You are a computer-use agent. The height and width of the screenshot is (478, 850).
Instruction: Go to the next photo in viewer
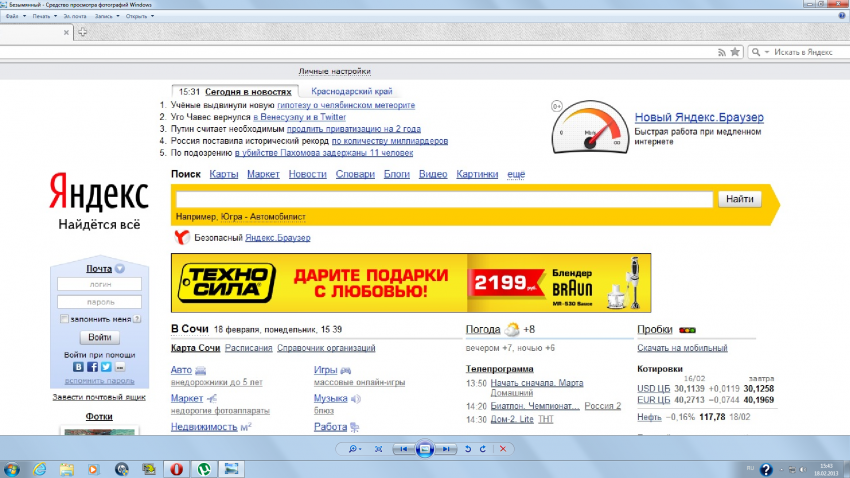click(x=445, y=450)
